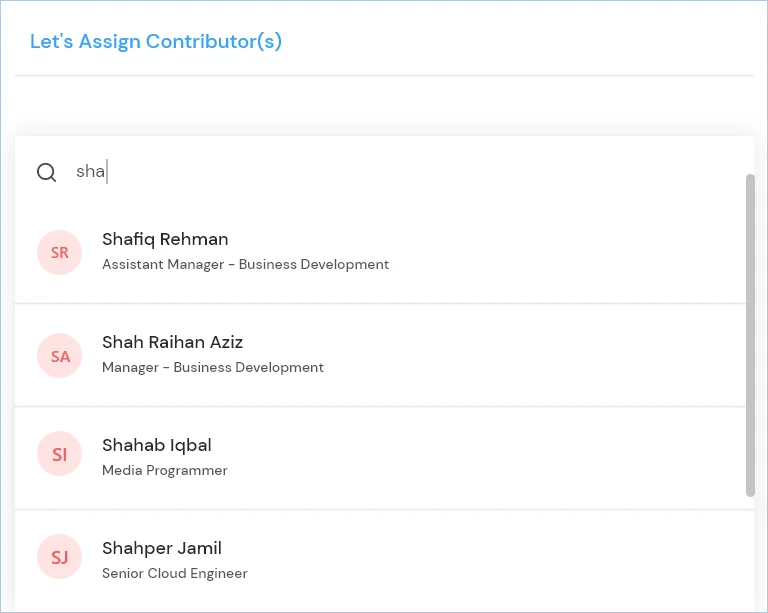This screenshot has width=768, height=613.
Task: Click 'Senior Cloud Engineer' subtitle text
Action: pos(174,573)
